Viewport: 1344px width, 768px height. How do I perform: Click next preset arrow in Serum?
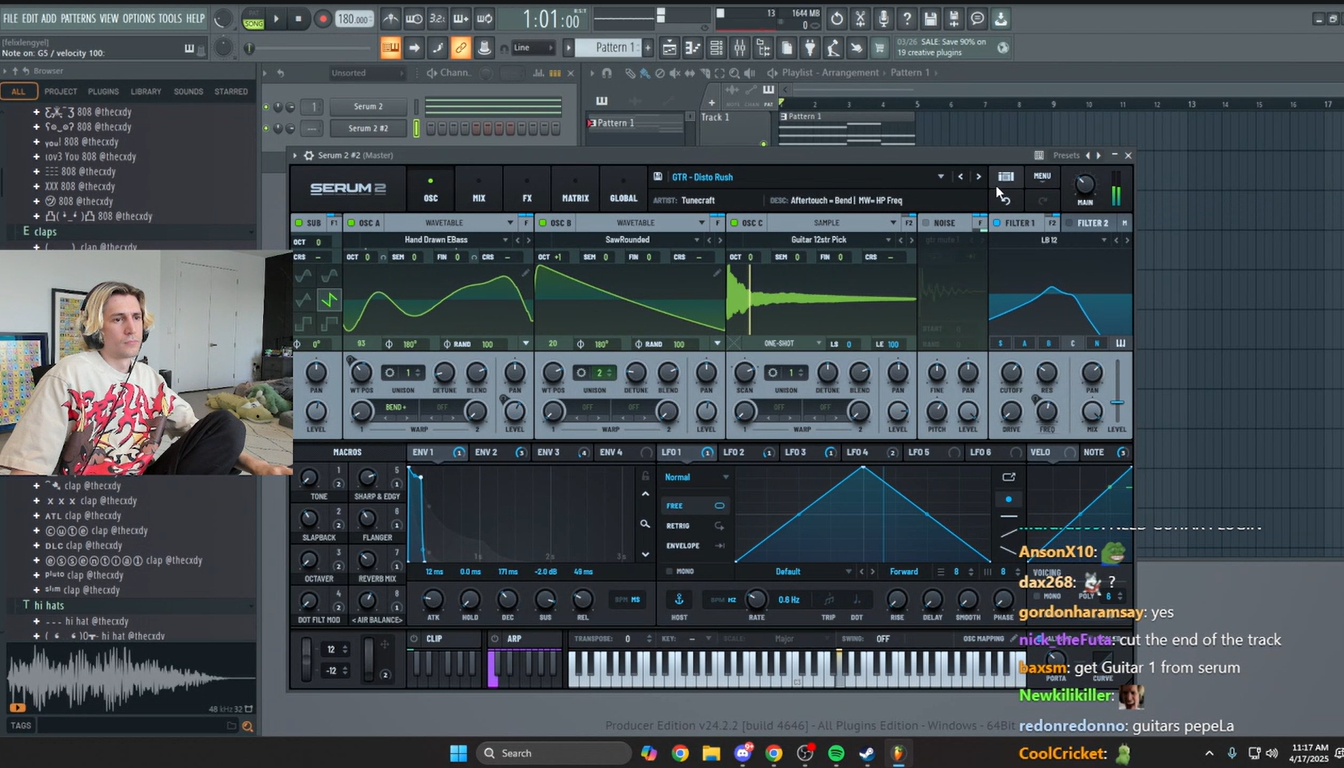978,177
